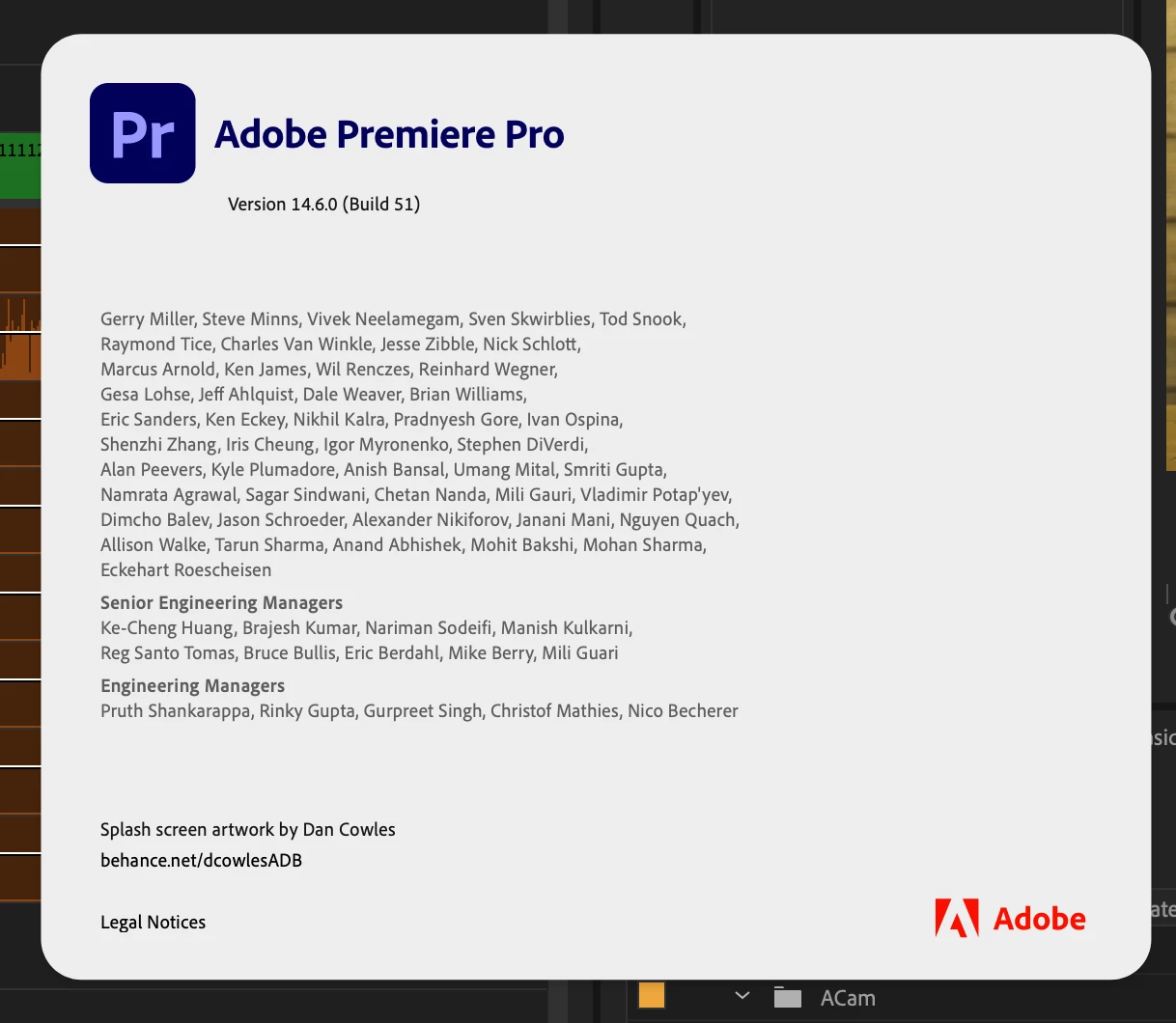
Task: Click the Version 14.6.0 build text
Action: (x=323, y=204)
